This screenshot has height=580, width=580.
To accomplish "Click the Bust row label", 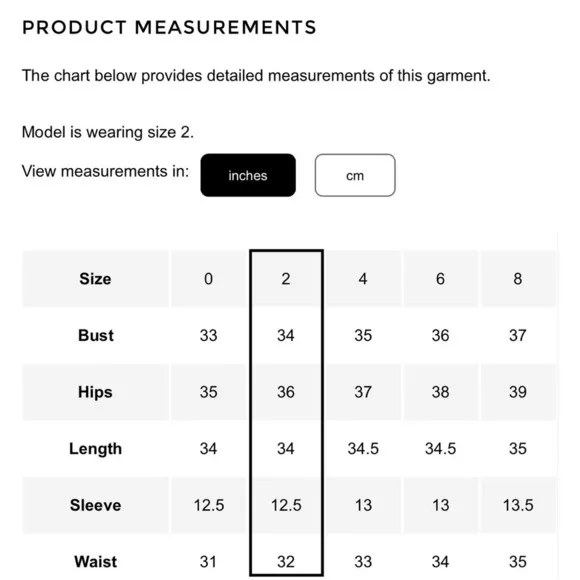I will tap(96, 335).
